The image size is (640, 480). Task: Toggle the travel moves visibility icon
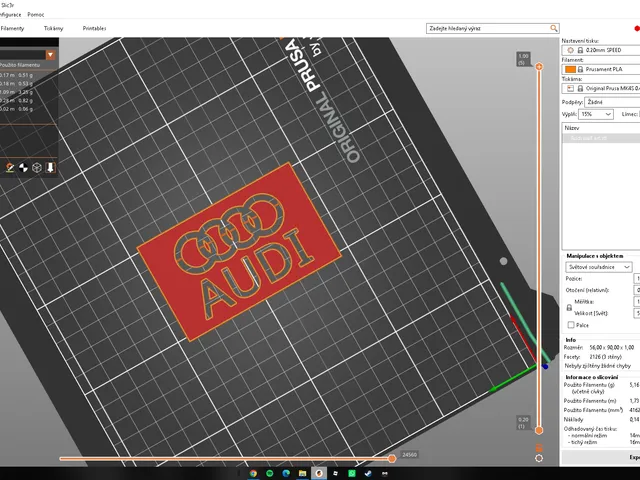10,167
